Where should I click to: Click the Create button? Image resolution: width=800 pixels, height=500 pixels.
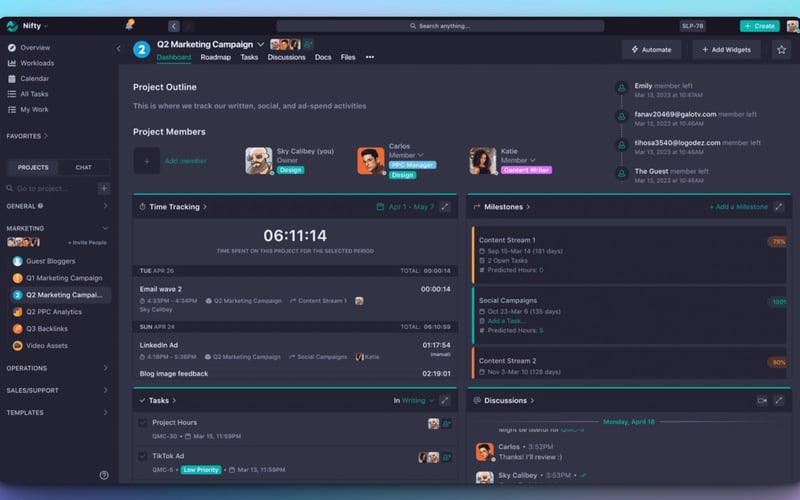759,26
